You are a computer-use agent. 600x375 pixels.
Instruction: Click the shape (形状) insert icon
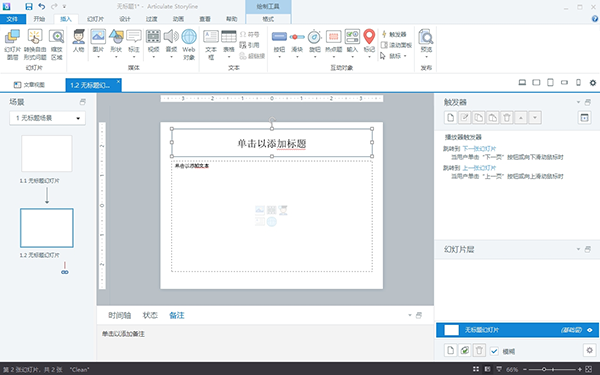pos(116,36)
